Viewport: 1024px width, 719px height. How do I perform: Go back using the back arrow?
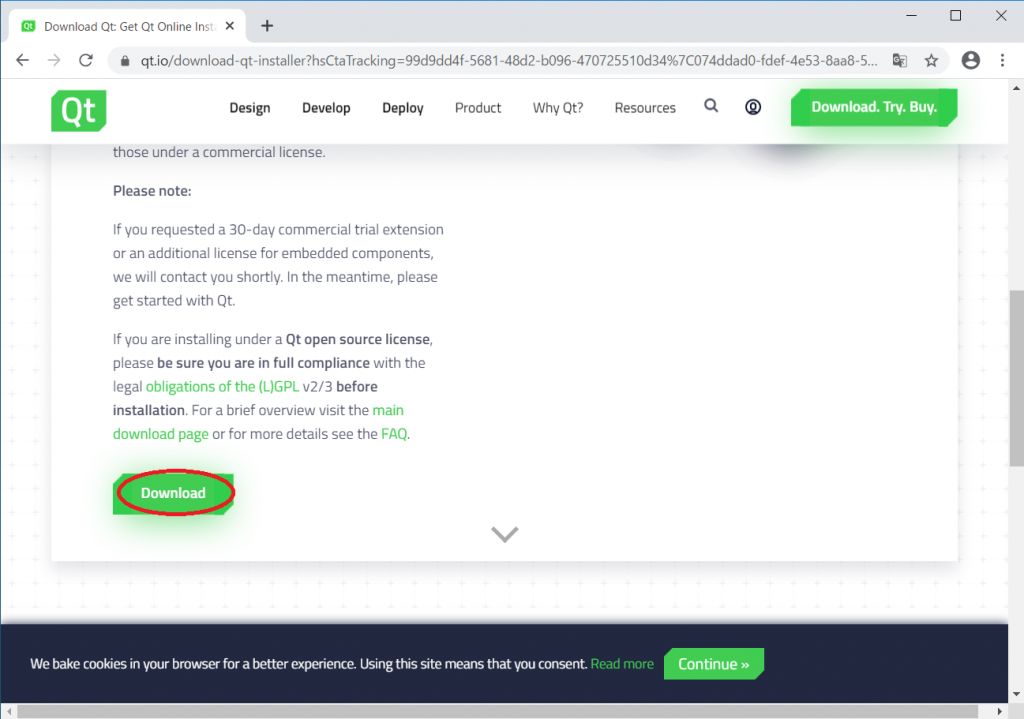[22, 60]
